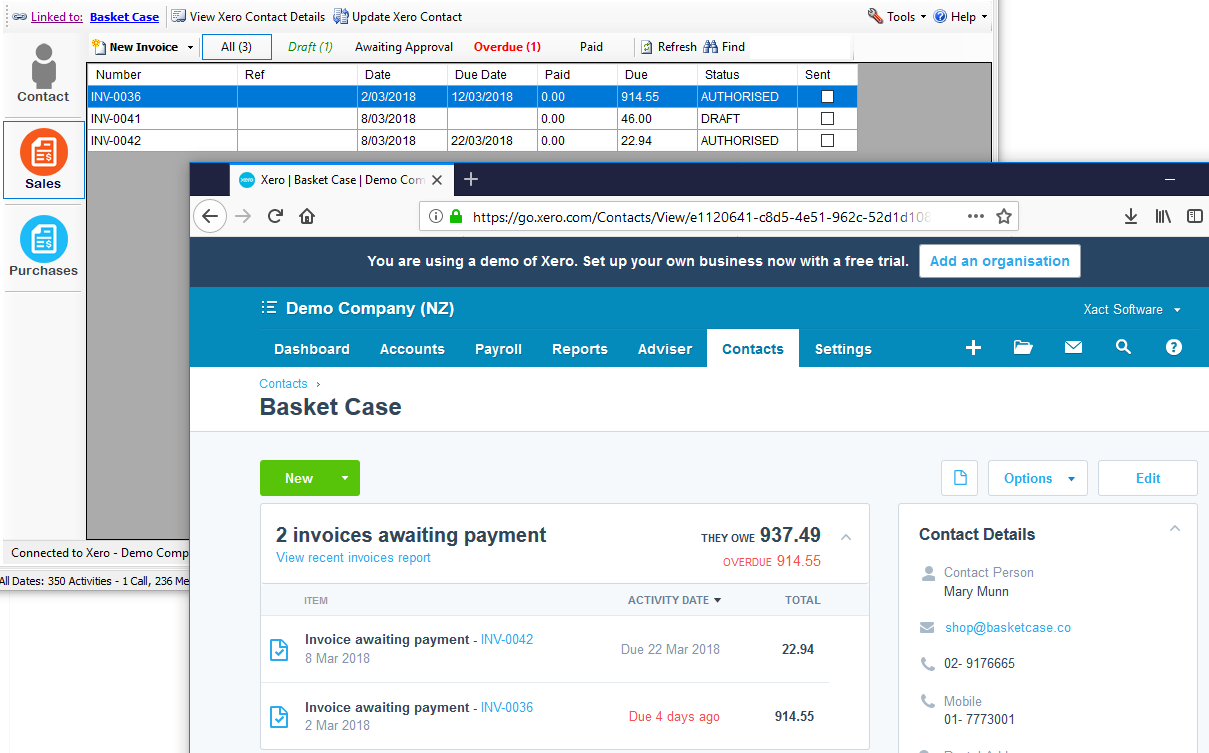Viewport: 1209px width, 753px height.
Task: Click Find with binoculars icon
Action: pos(725,47)
